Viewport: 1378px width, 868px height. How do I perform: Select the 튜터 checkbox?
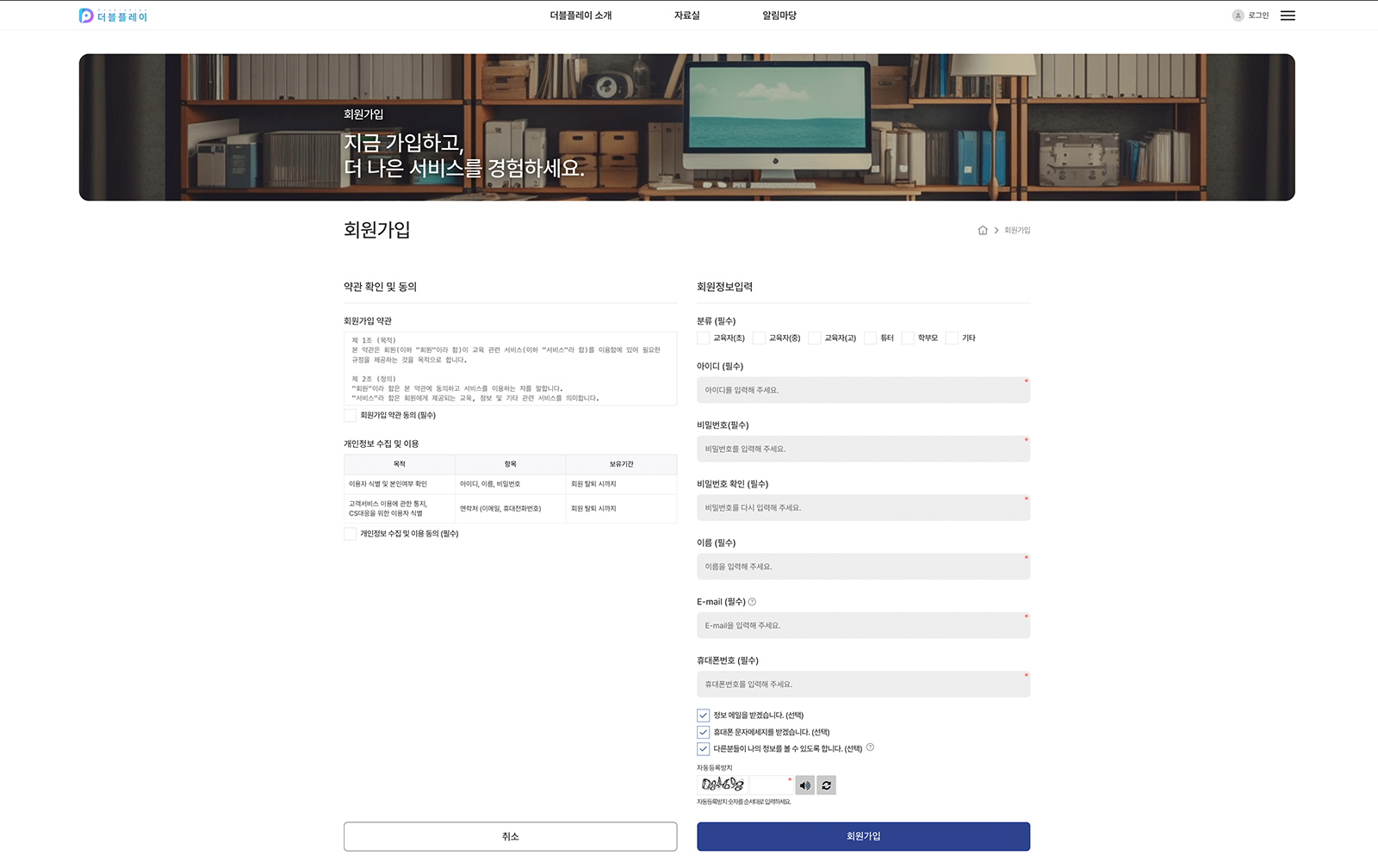(x=870, y=338)
